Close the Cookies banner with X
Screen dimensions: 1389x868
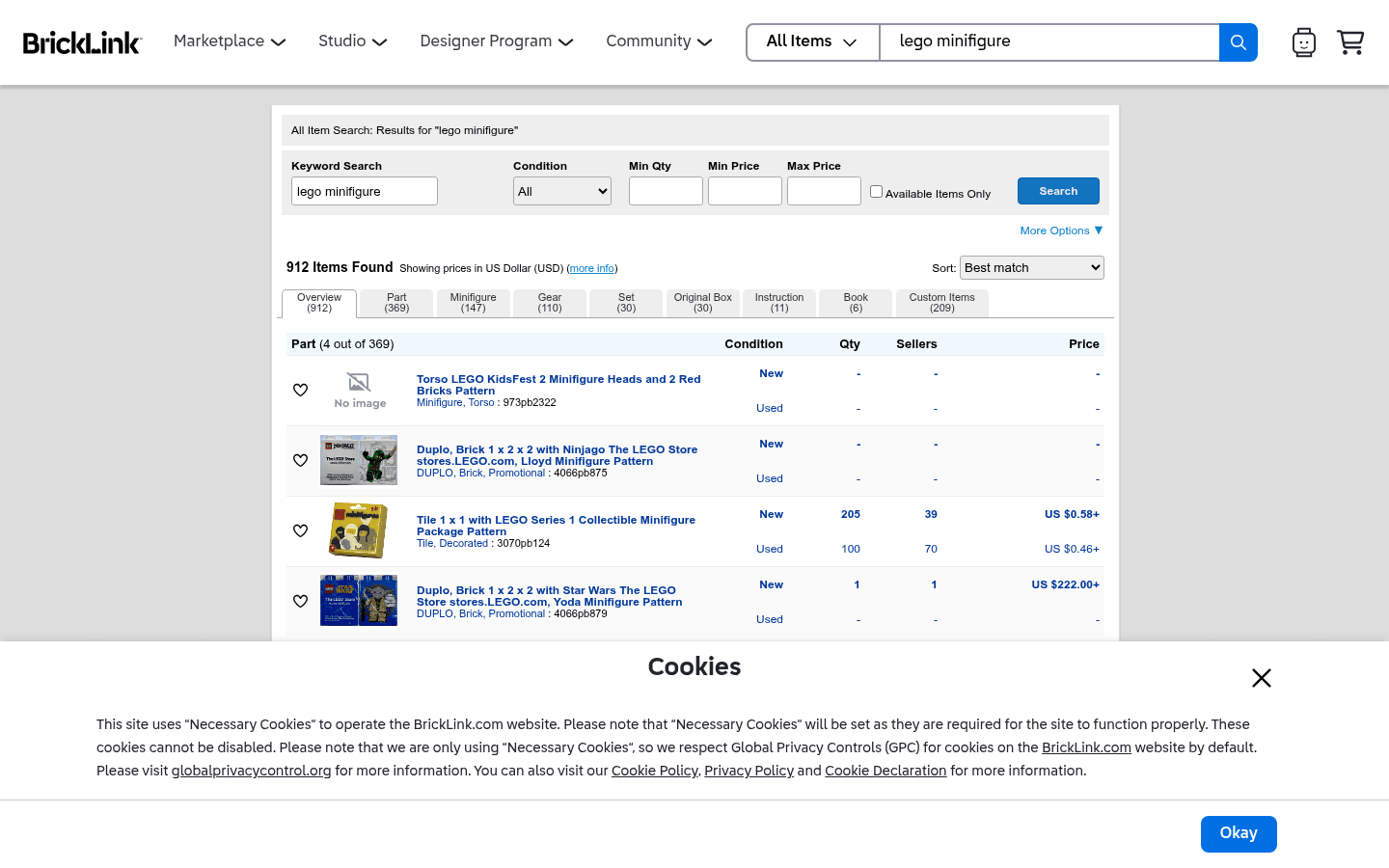(1262, 678)
